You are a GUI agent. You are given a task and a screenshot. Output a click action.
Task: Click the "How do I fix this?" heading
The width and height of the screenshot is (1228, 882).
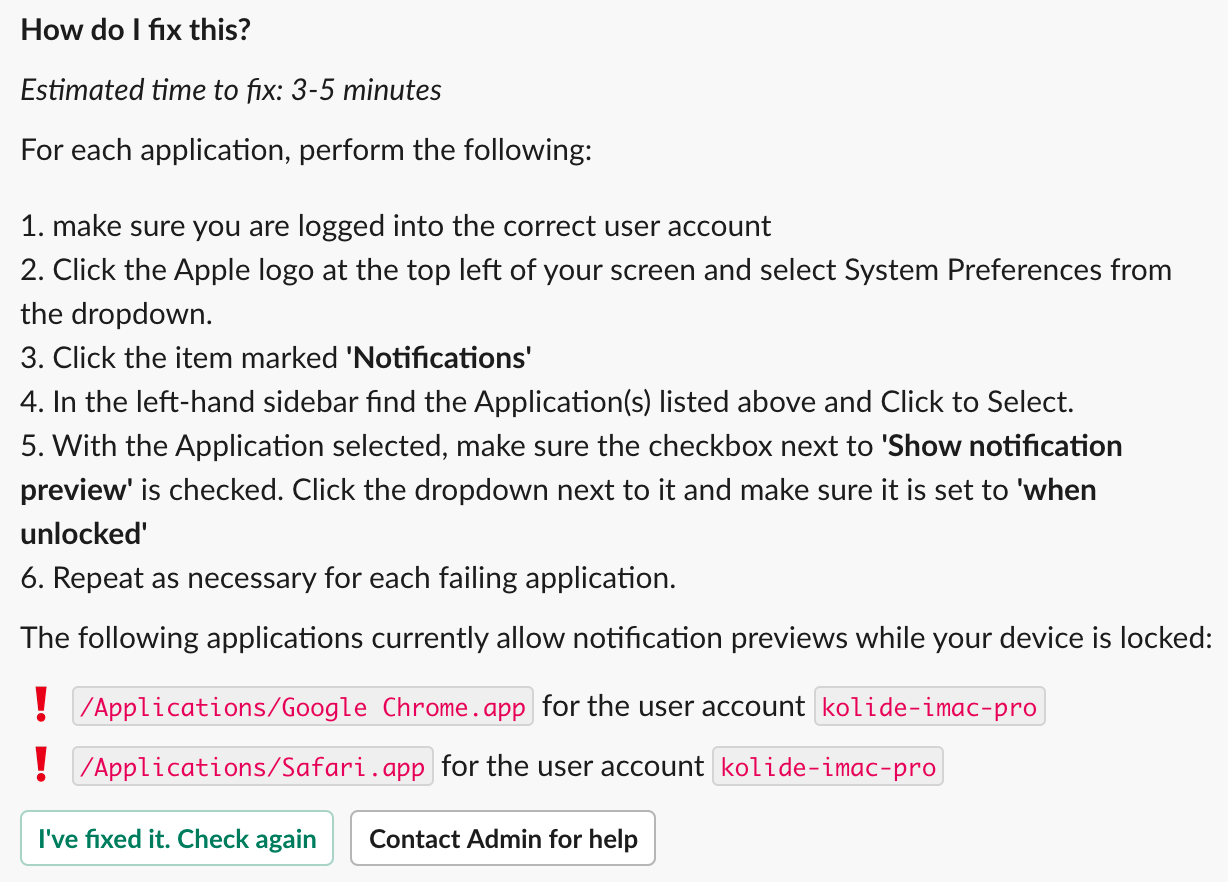pos(136,30)
